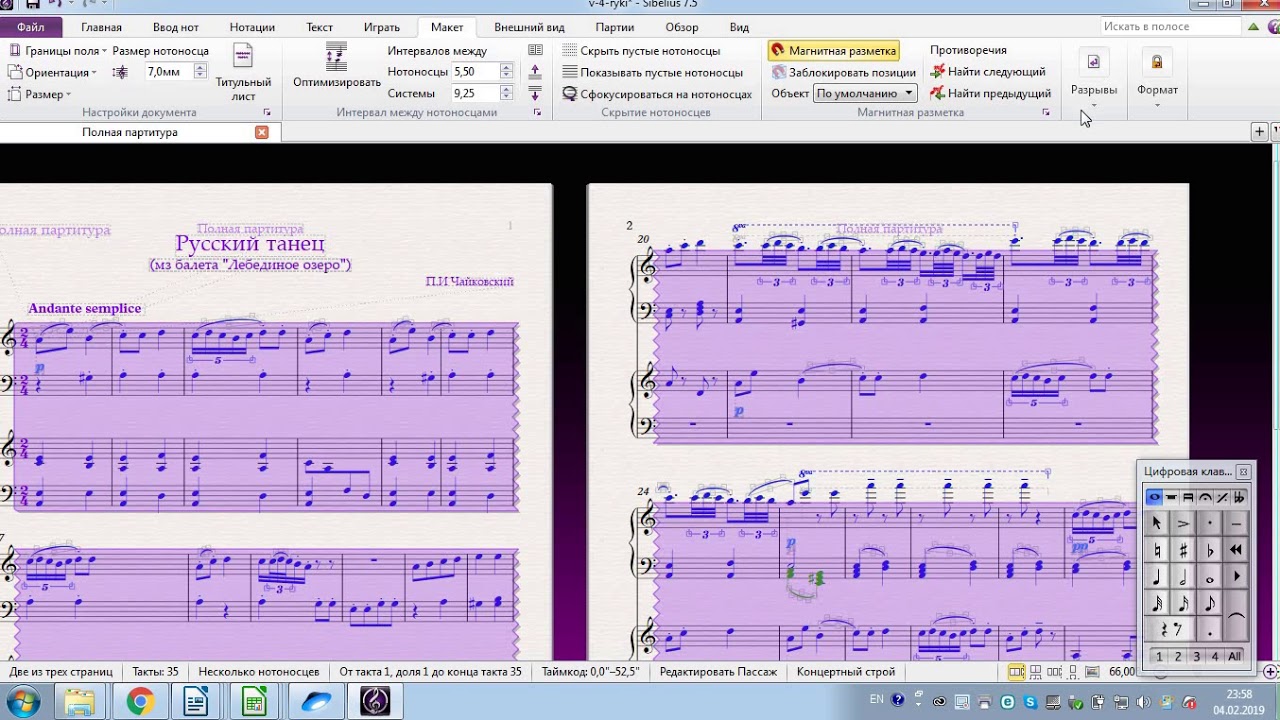Click the 7,0мм staff size field

click(x=167, y=72)
